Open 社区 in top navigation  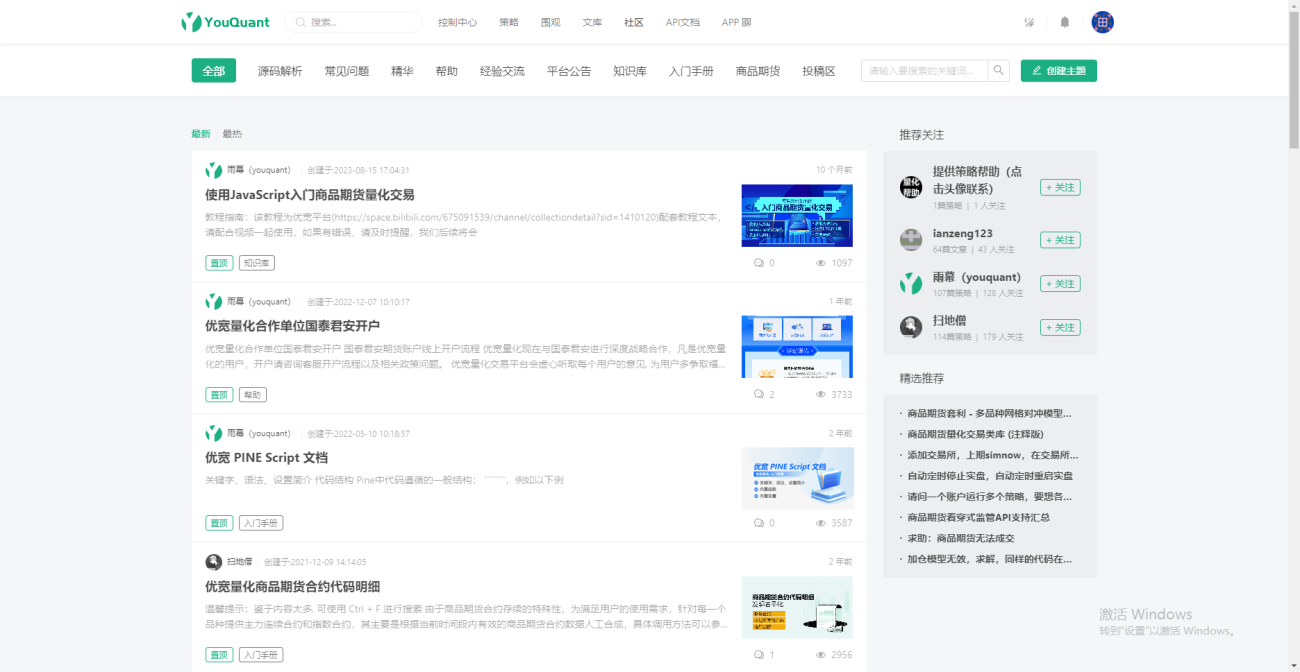pos(634,22)
